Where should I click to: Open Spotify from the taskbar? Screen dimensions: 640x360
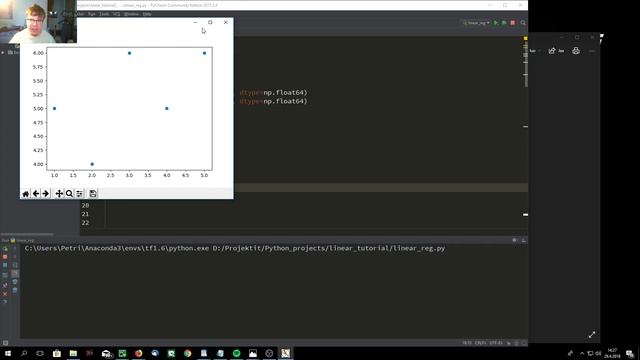coord(236,353)
